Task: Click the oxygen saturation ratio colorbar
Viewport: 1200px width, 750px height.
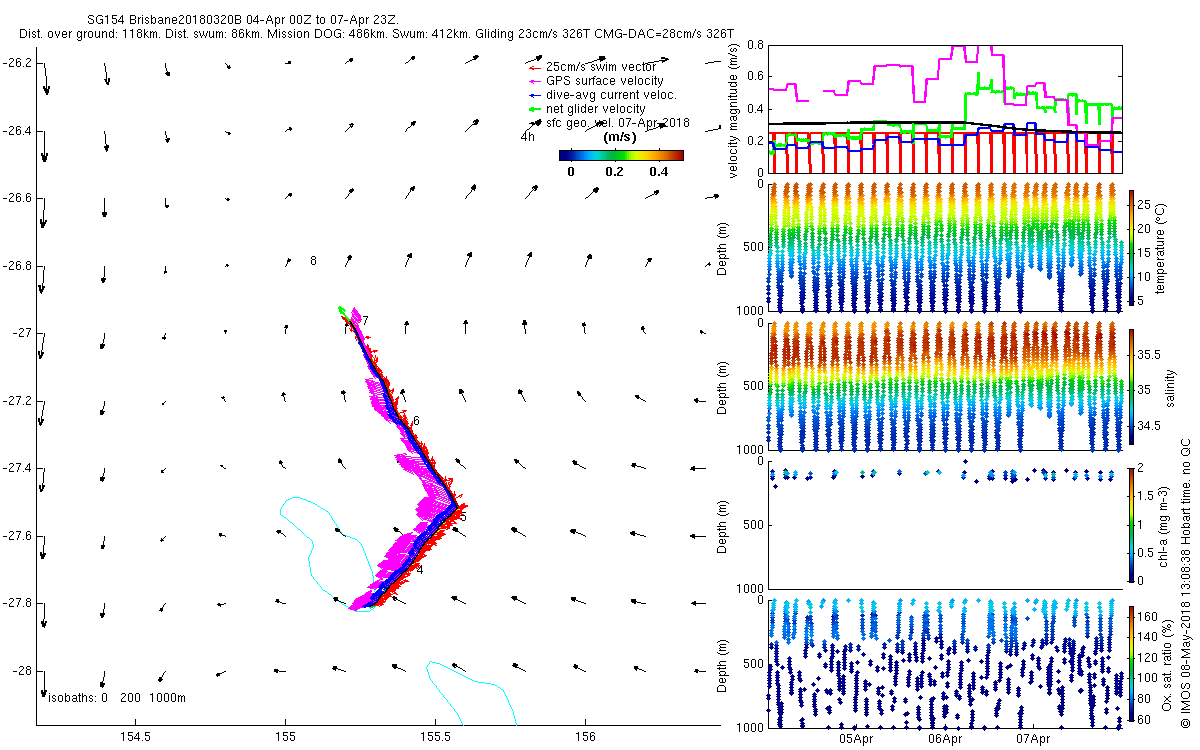Action: click(x=1131, y=662)
